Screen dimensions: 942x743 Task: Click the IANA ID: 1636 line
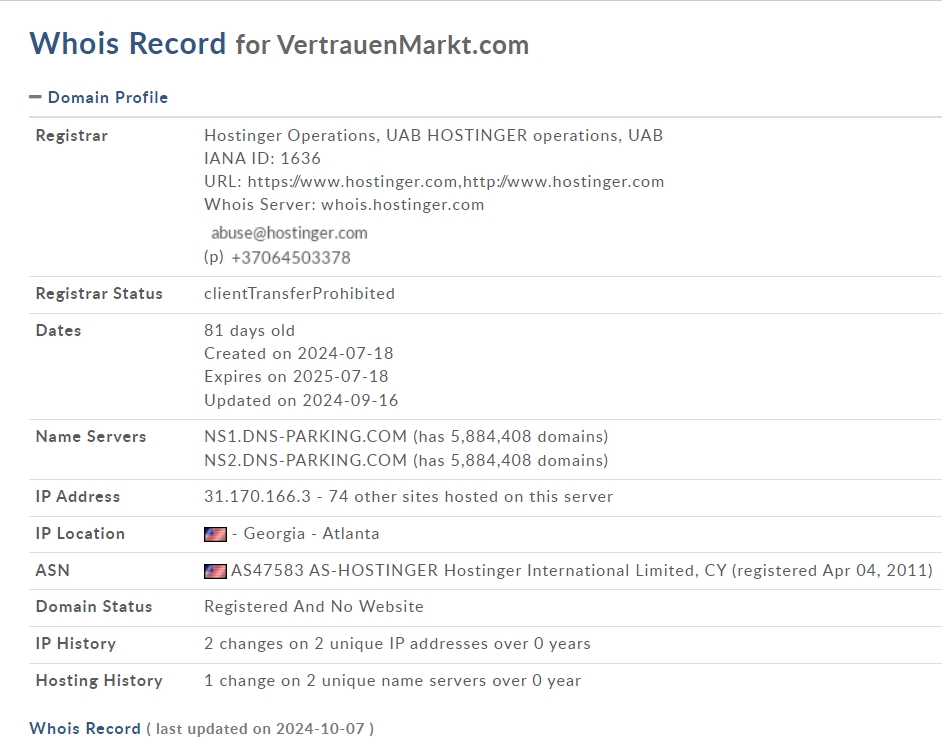click(x=263, y=159)
